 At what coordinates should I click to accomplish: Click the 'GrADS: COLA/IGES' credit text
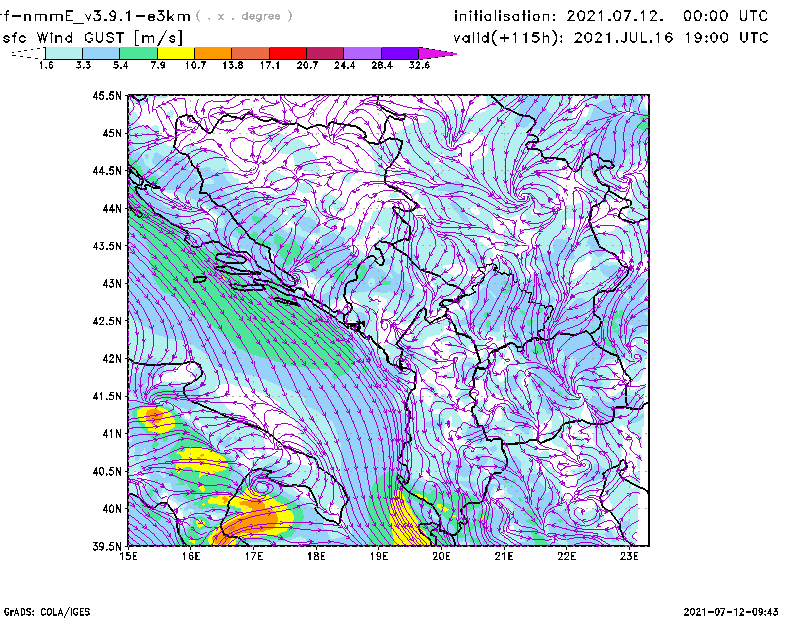pos(47,612)
